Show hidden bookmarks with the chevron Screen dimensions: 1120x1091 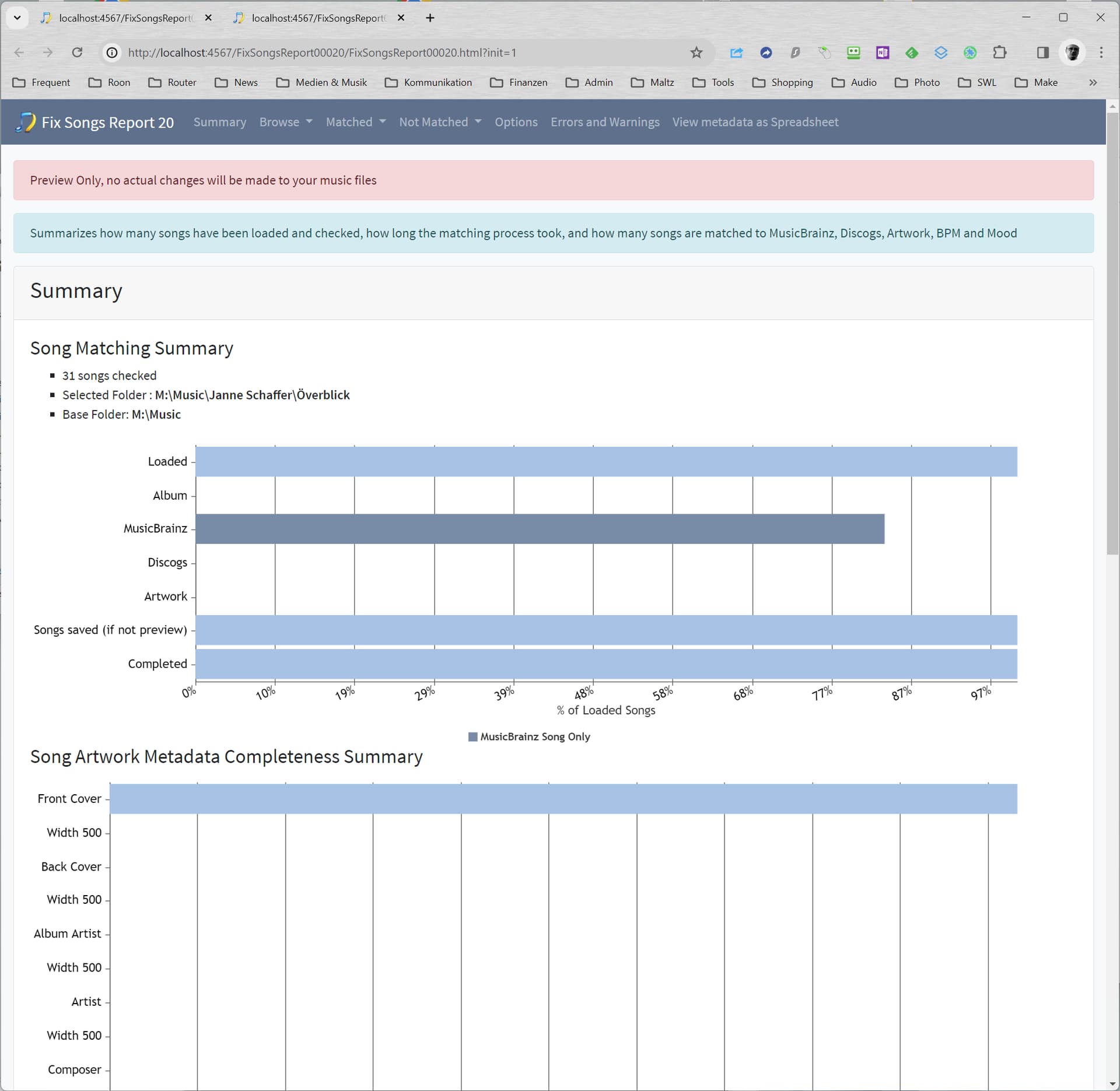click(1093, 83)
